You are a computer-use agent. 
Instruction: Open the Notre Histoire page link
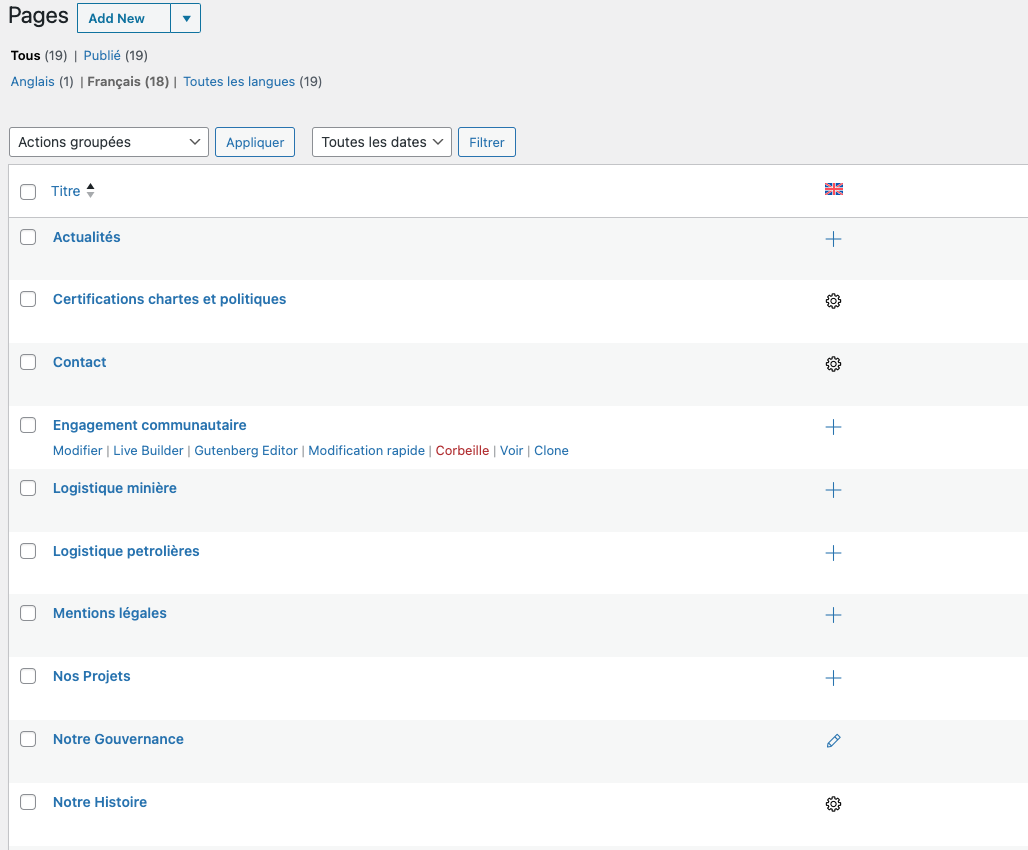(100, 802)
